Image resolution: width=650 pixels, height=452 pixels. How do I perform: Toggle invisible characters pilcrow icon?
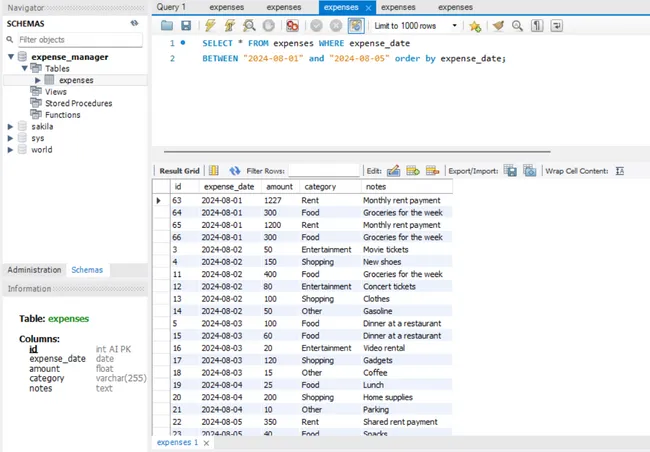[x=537, y=26]
